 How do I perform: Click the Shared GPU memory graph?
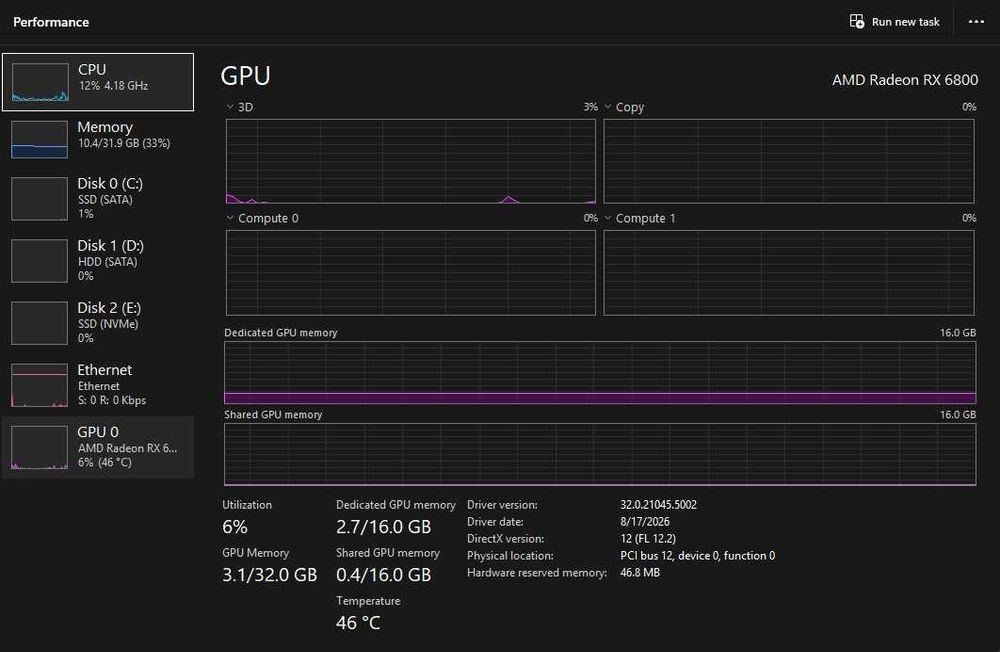point(600,454)
